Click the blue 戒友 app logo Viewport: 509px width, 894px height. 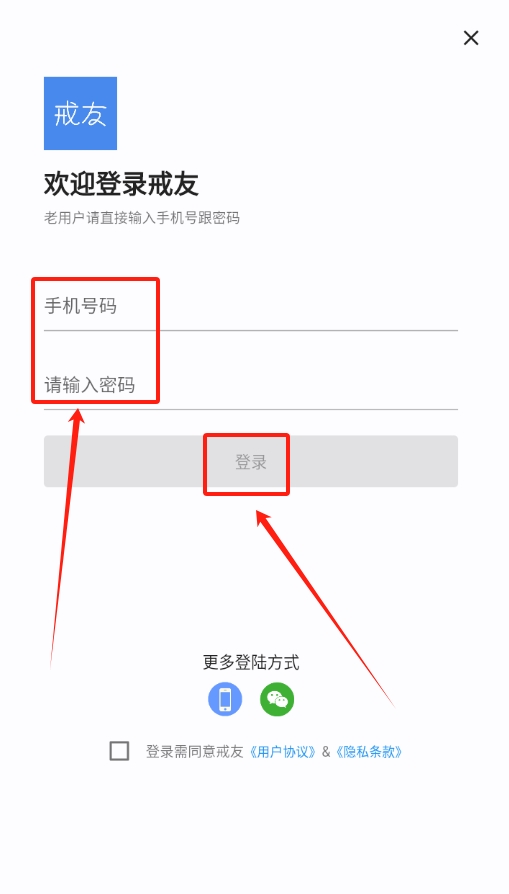[x=80, y=113]
